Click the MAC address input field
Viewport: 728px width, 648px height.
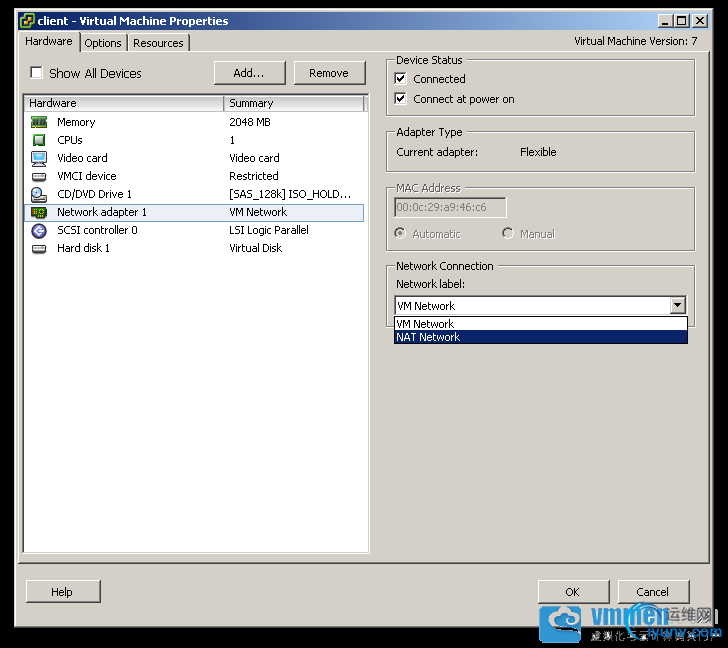[450, 207]
